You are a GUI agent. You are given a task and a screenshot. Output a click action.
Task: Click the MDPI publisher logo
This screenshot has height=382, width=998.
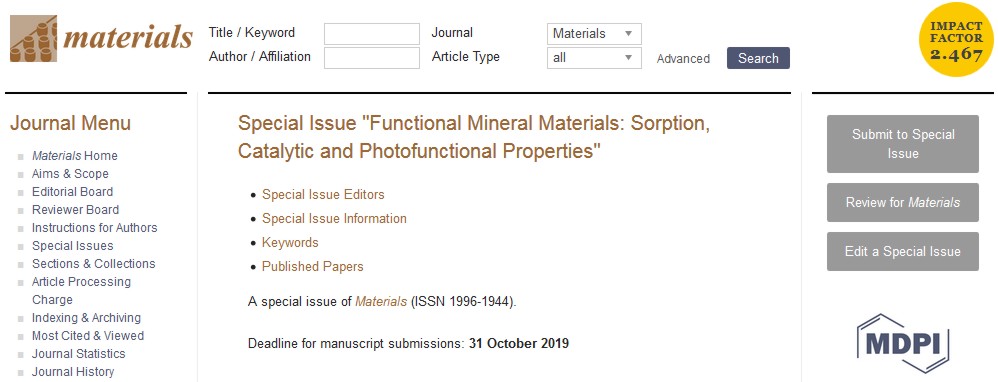pyautogui.click(x=903, y=343)
